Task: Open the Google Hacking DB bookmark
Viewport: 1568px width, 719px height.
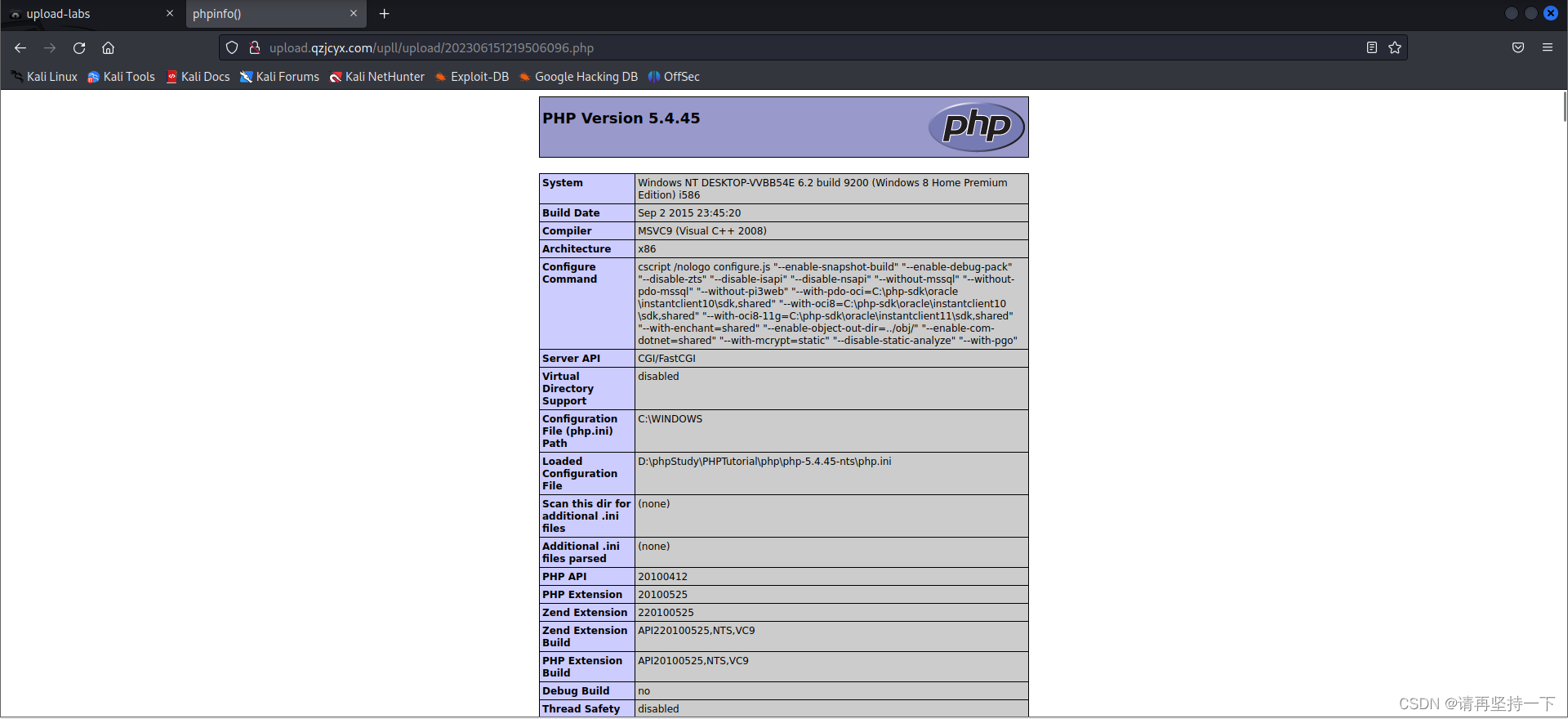Action: point(578,77)
